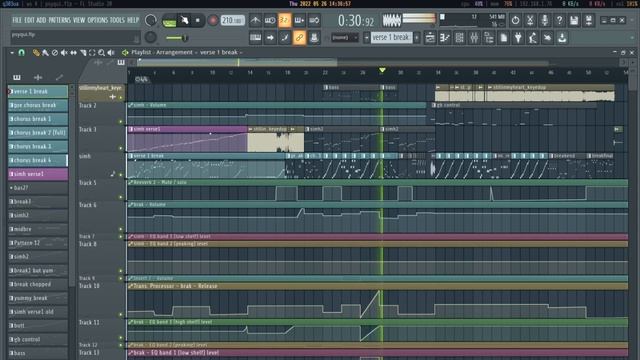Toggle the metronome icon
Viewport: 640px width, 360px height.
(256, 20)
